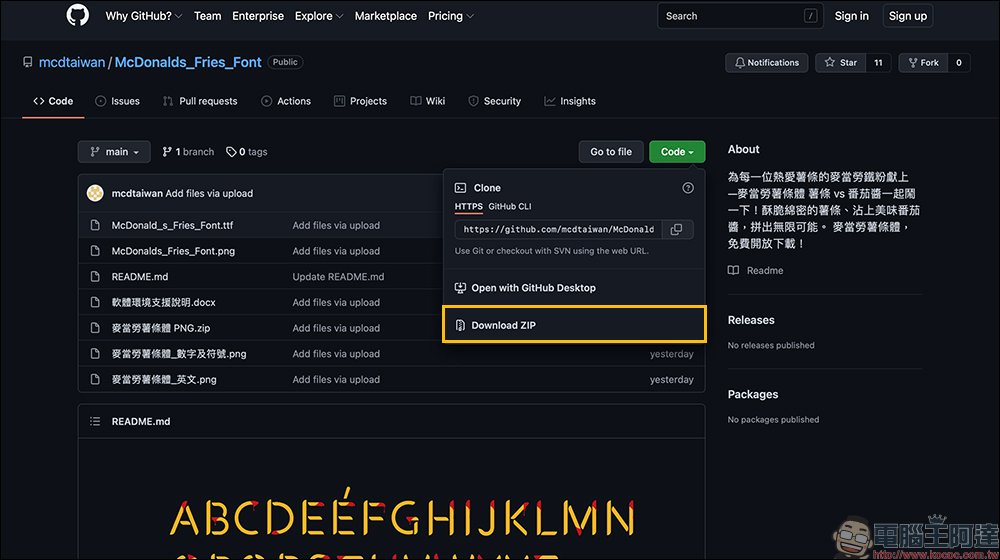Screen dimensions: 1000x560
Task: Open the Explore dropdown menu
Action: (x=318, y=16)
